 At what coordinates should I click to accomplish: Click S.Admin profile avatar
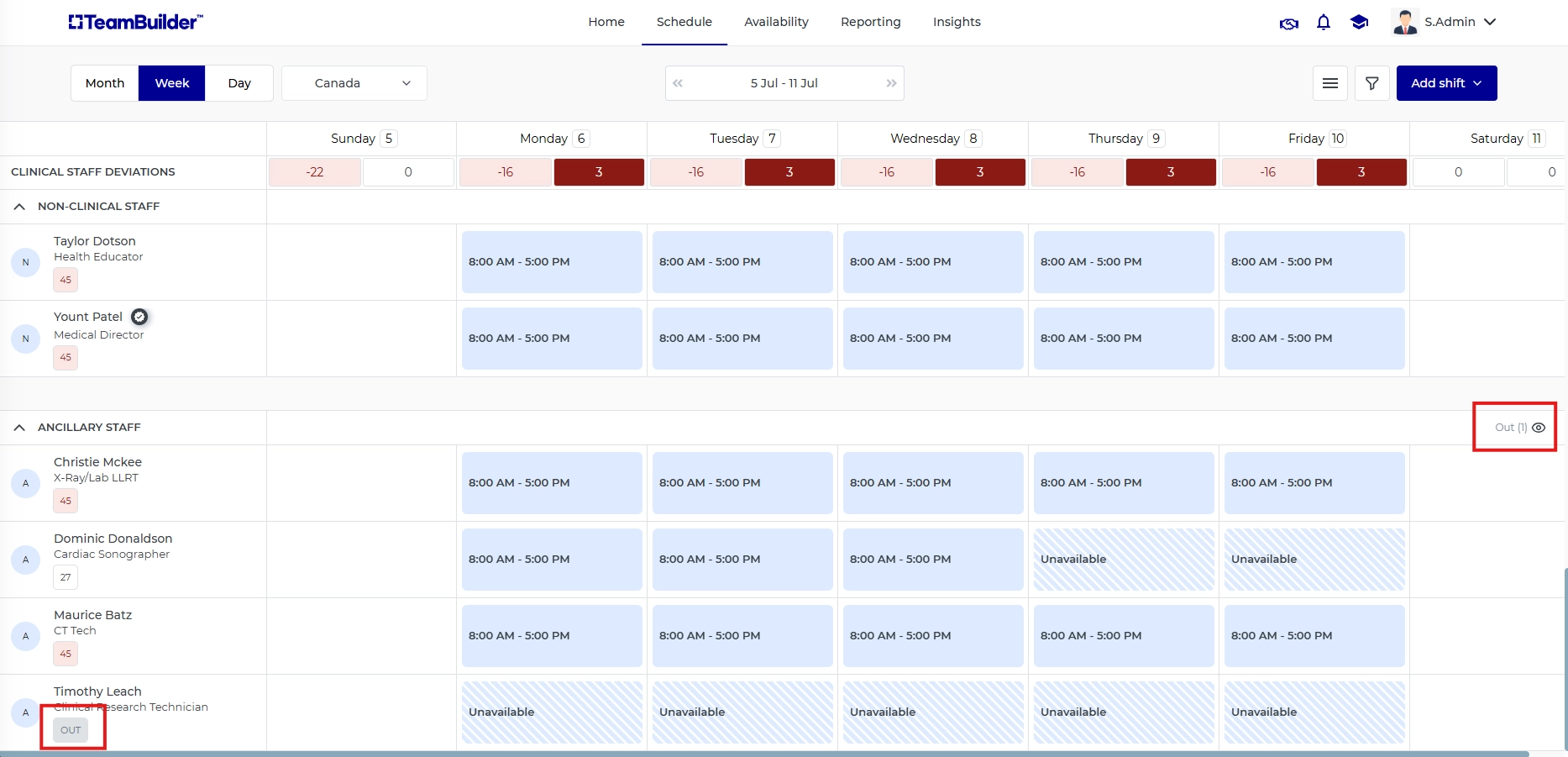(x=1405, y=22)
